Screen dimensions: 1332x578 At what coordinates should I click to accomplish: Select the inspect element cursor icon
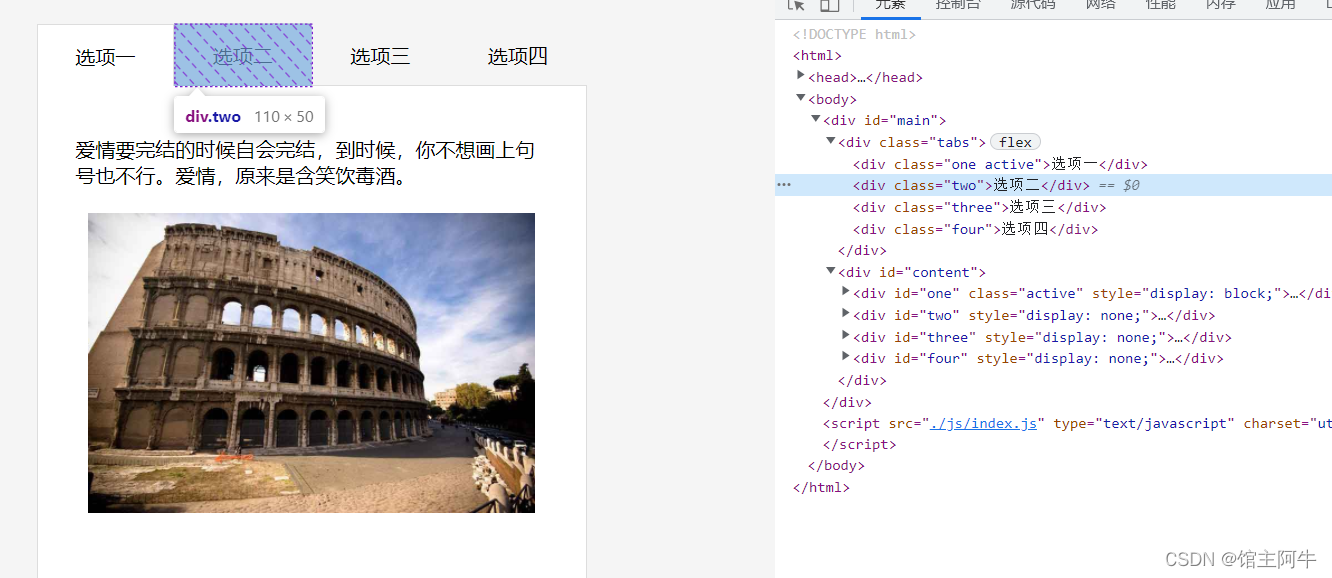(796, 5)
